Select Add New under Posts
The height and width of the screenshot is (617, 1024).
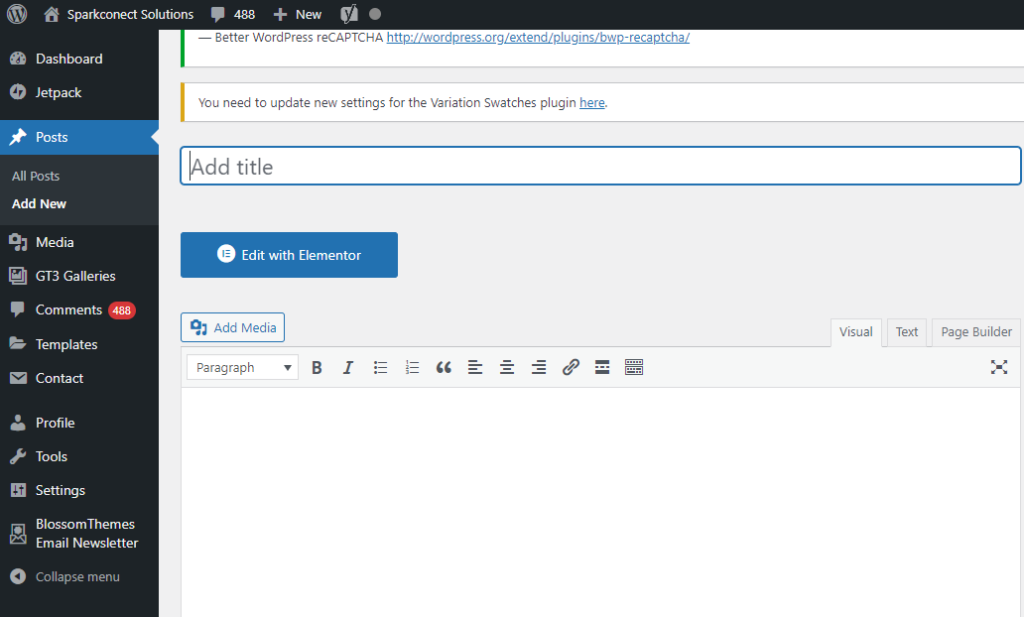click(x=39, y=204)
